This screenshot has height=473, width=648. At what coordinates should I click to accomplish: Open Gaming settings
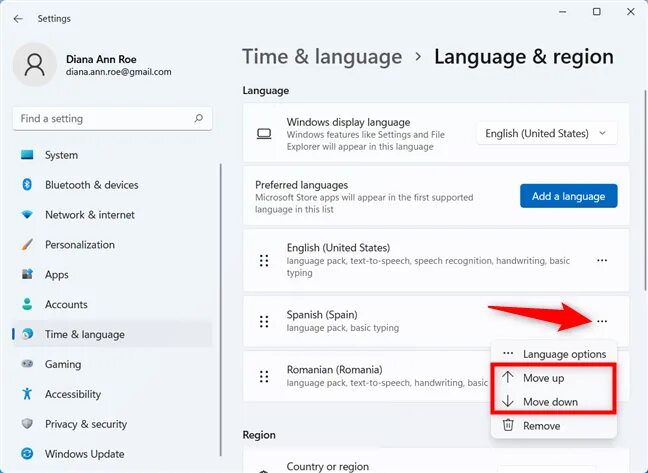[112, 364]
